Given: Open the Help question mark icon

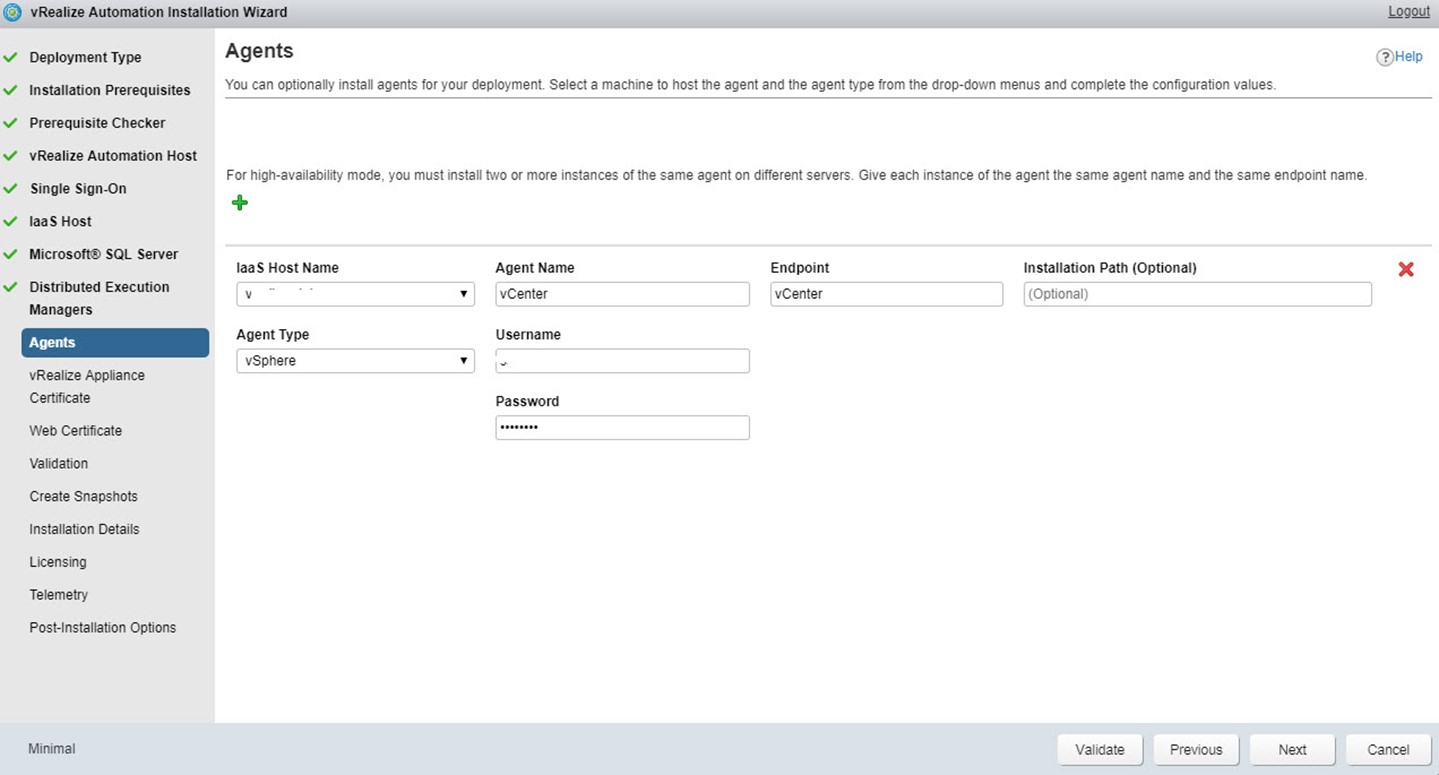Looking at the screenshot, I should pos(1385,57).
